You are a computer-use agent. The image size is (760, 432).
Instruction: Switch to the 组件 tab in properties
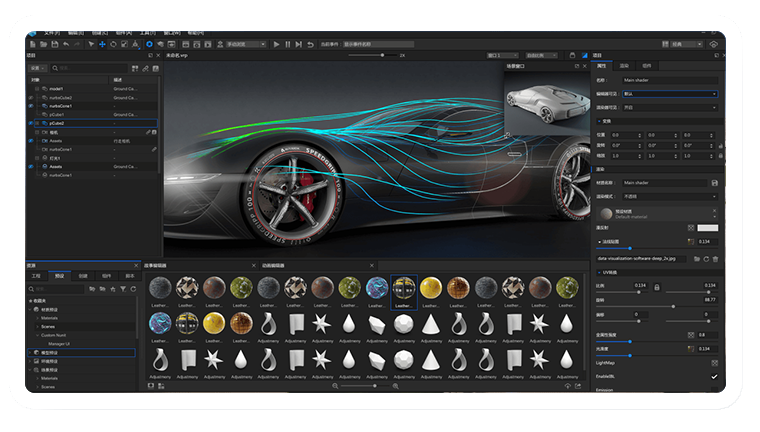pos(647,65)
